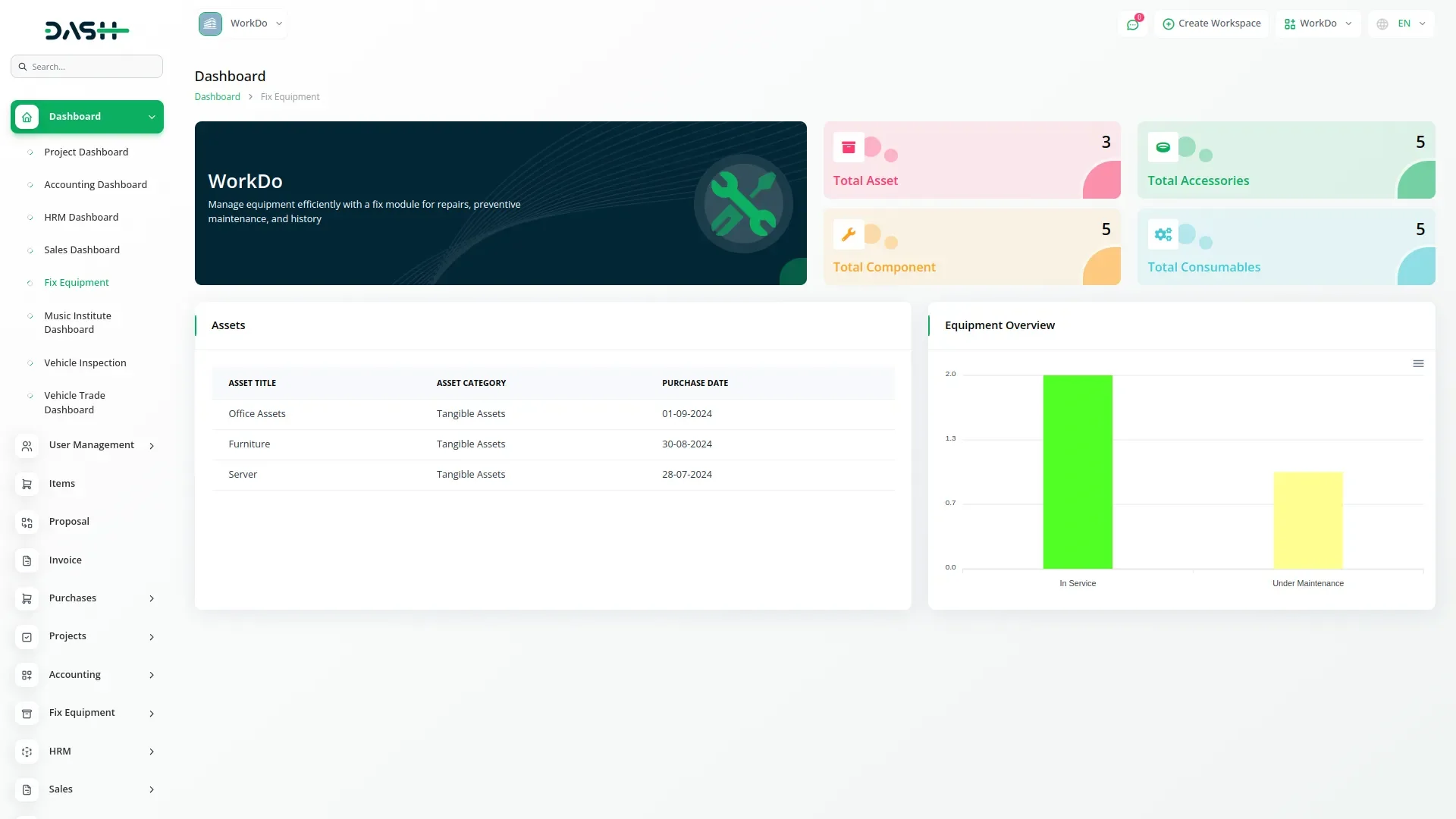The image size is (1456, 819).
Task: Select Vehicle Inspection in sidebar
Action: 85,363
